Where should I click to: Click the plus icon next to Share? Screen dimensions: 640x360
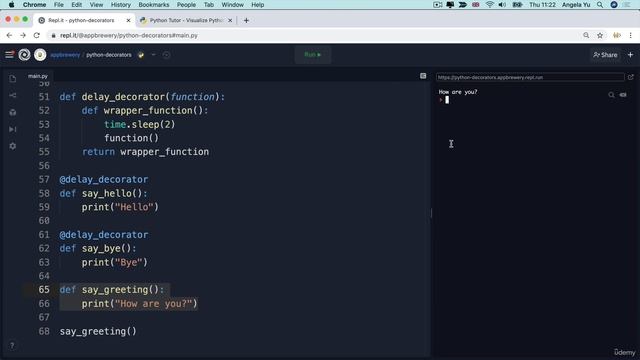tap(631, 55)
